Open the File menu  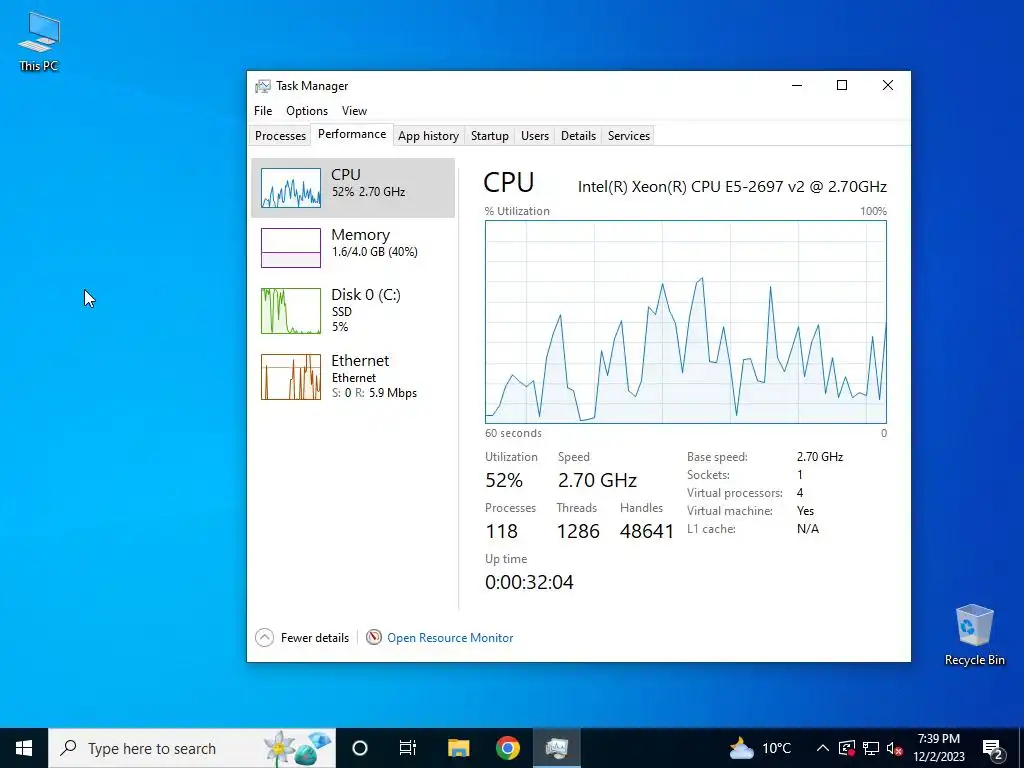click(x=263, y=110)
